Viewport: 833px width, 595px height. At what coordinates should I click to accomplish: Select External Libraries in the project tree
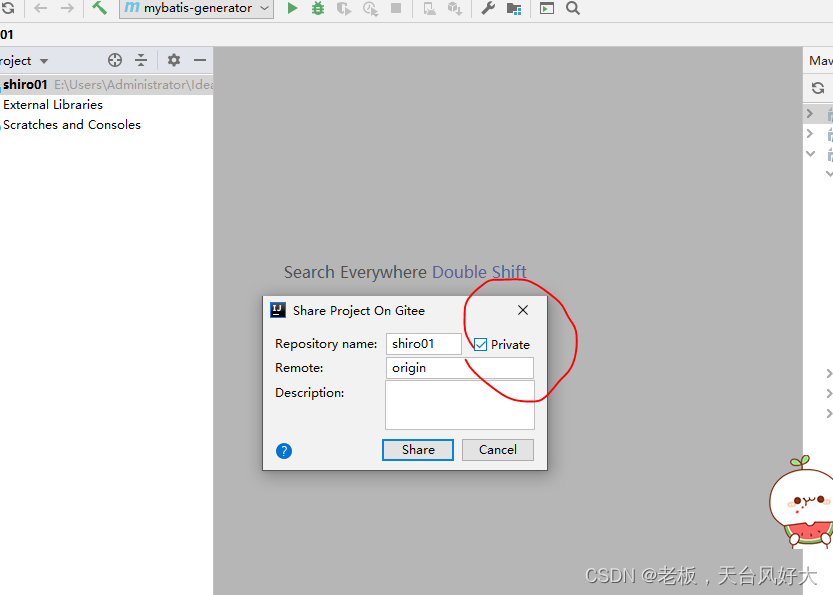(x=53, y=105)
